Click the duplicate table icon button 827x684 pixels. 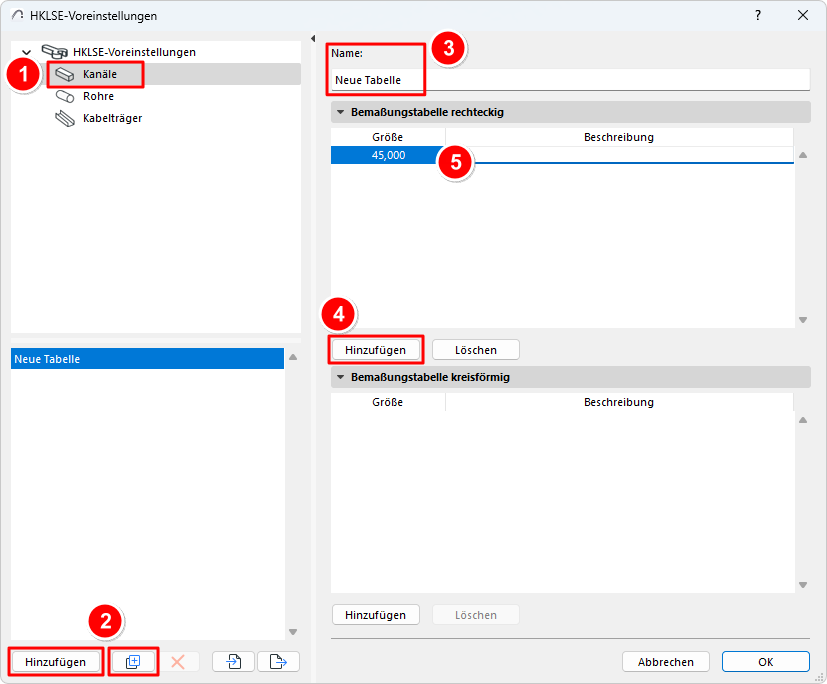pyautogui.click(x=133, y=661)
